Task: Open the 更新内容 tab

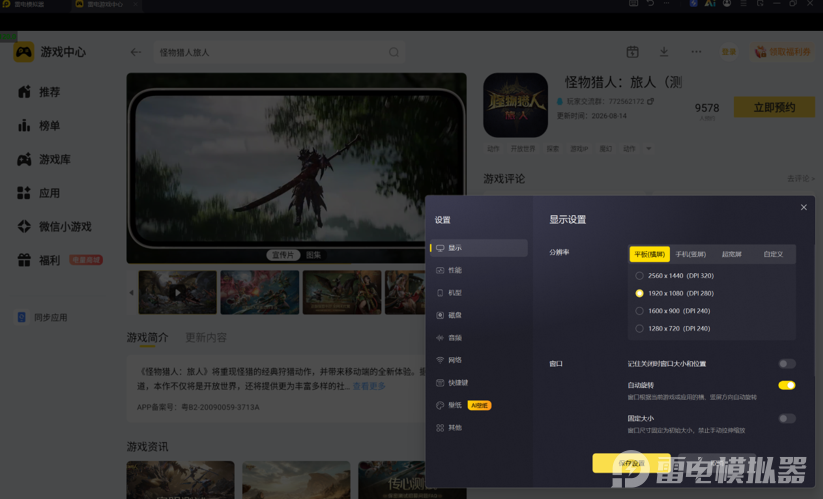Action: pos(206,337)
